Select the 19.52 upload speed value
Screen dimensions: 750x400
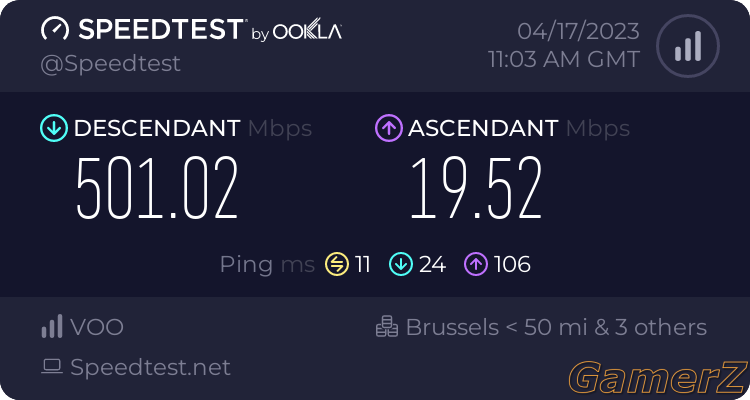476,188
